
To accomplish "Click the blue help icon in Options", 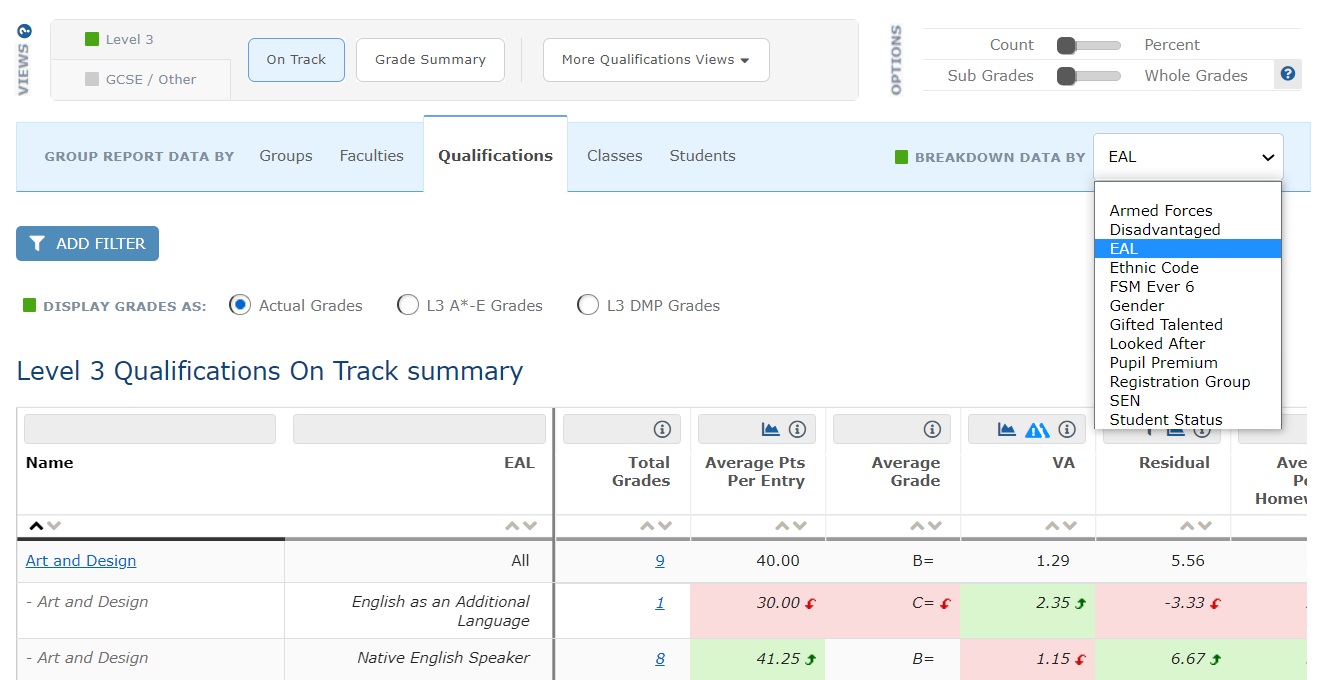I will pos(1288,74).
